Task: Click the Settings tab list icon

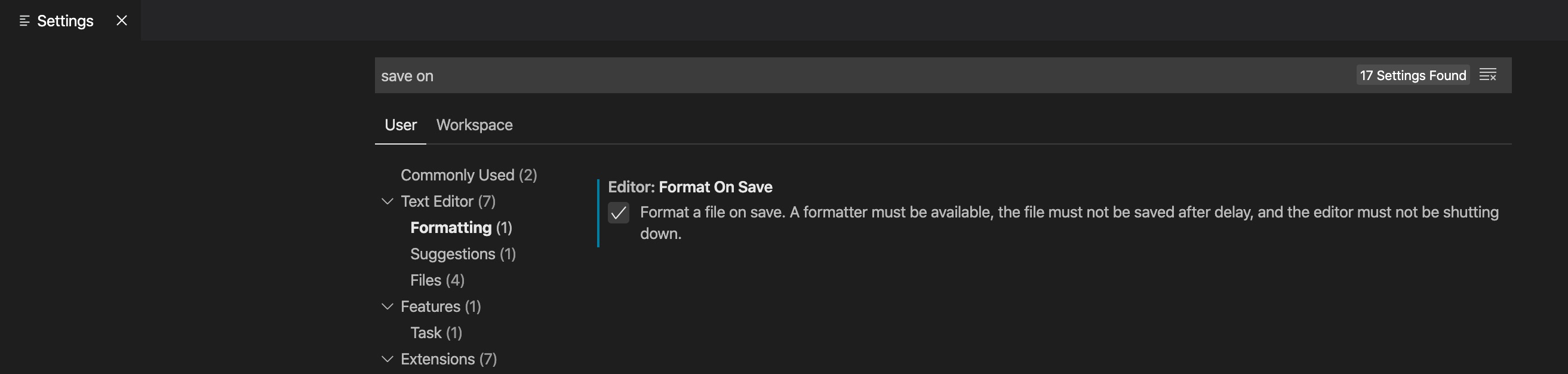Action: coord(24,21)
